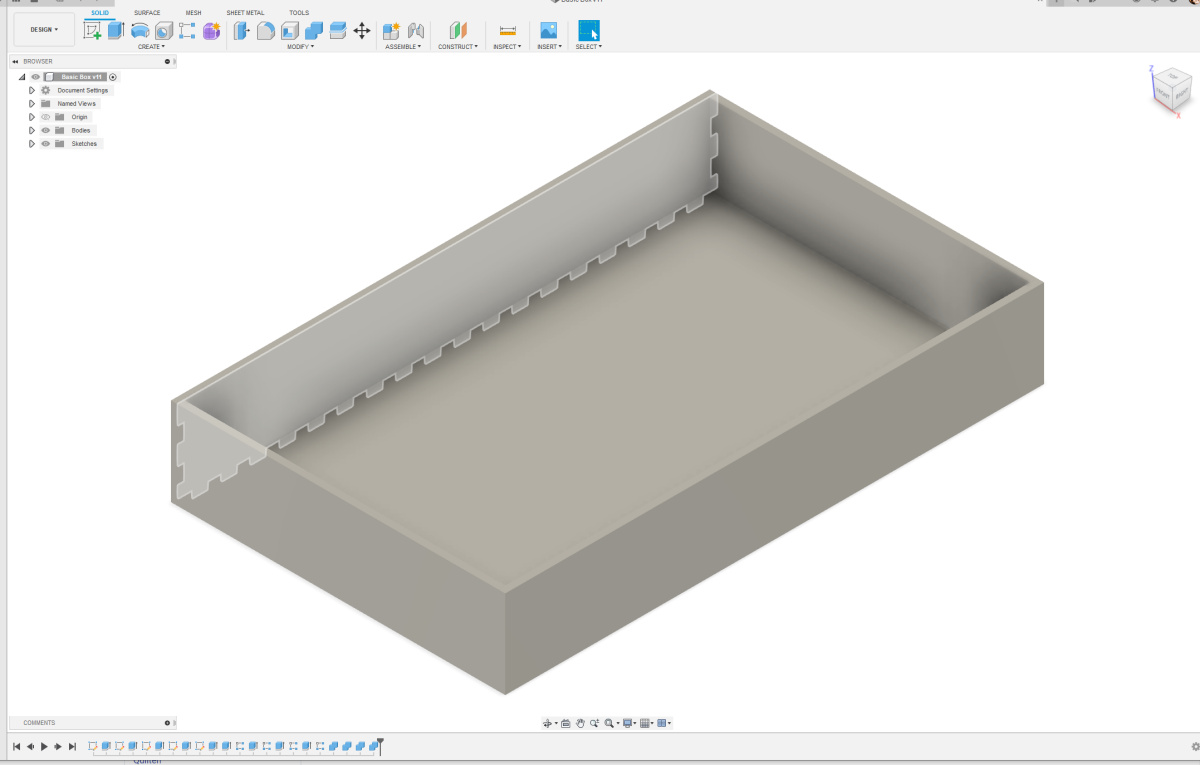Open the CREATE dropdown menu
The height and width of the screenshot is (765, 1200).
[151, 47]
